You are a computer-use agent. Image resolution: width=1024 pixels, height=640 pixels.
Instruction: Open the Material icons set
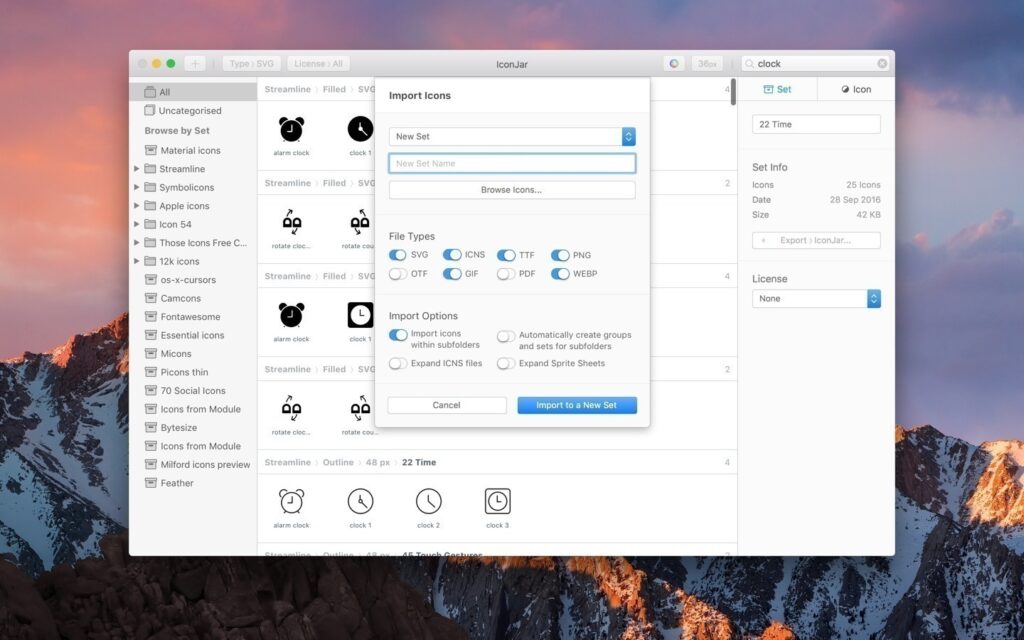coord(191,150)
